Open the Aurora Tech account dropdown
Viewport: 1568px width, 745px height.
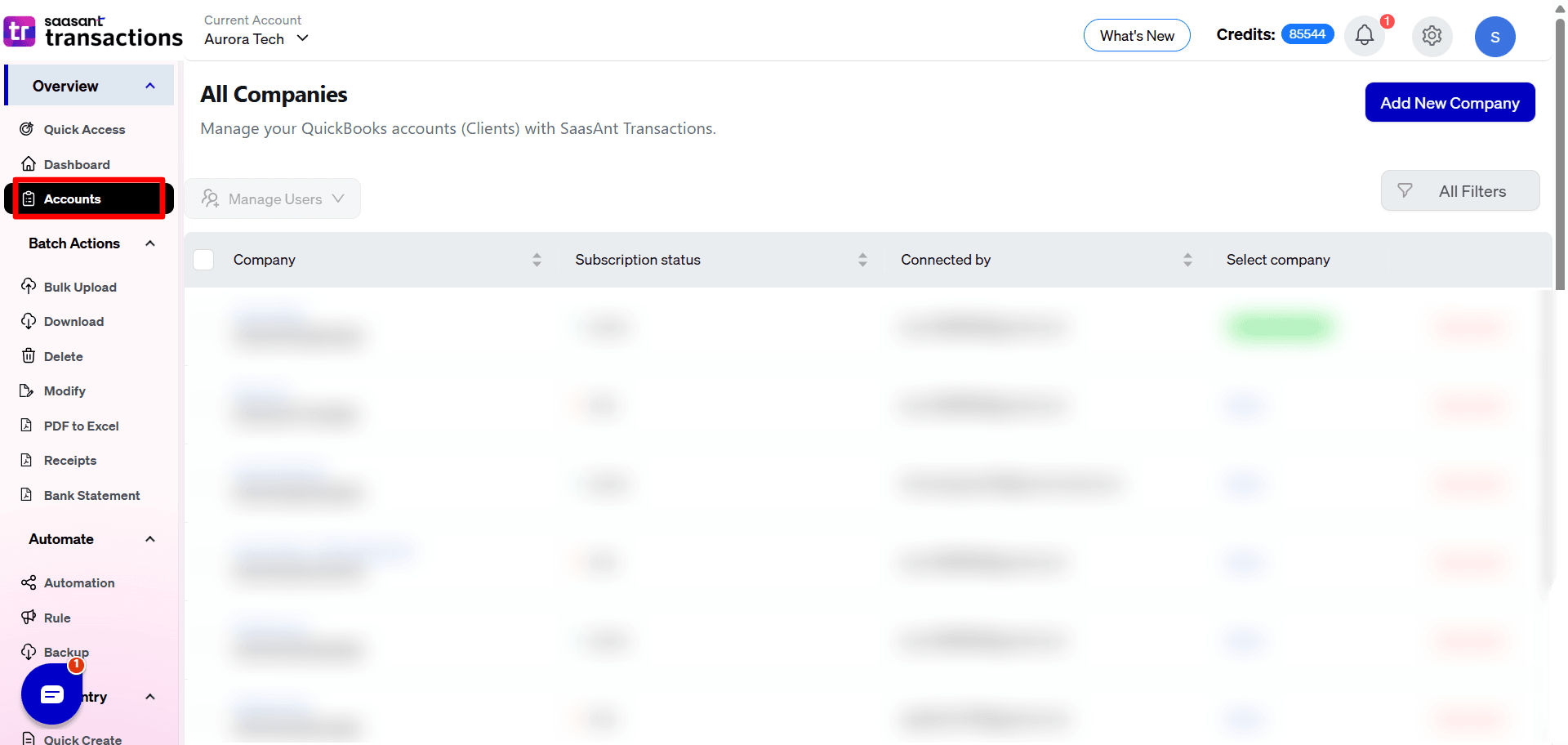click(256, 38)
